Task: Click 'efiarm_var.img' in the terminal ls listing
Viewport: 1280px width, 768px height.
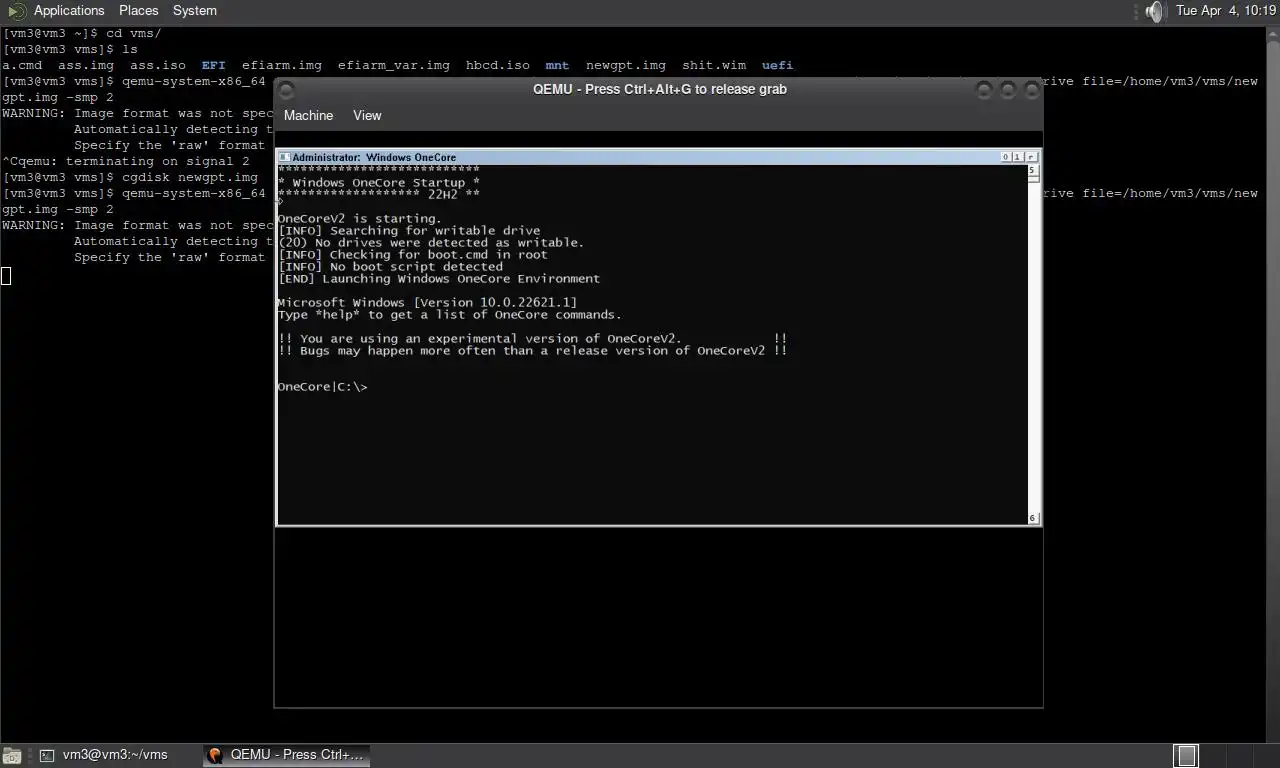Action: click(393, 65)
